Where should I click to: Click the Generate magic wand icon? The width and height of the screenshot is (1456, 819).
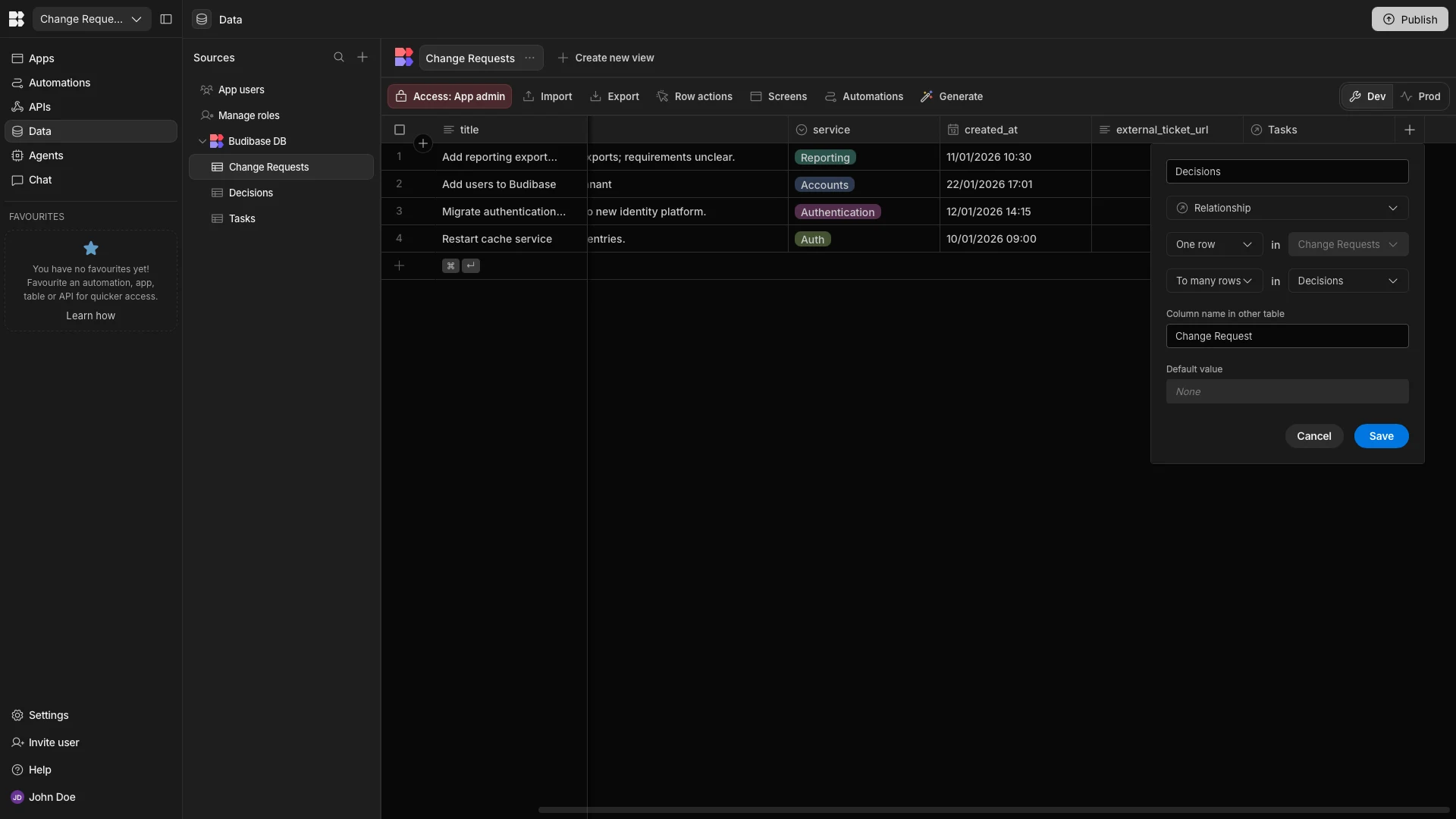pyautogui.click(x=927, y=96)
